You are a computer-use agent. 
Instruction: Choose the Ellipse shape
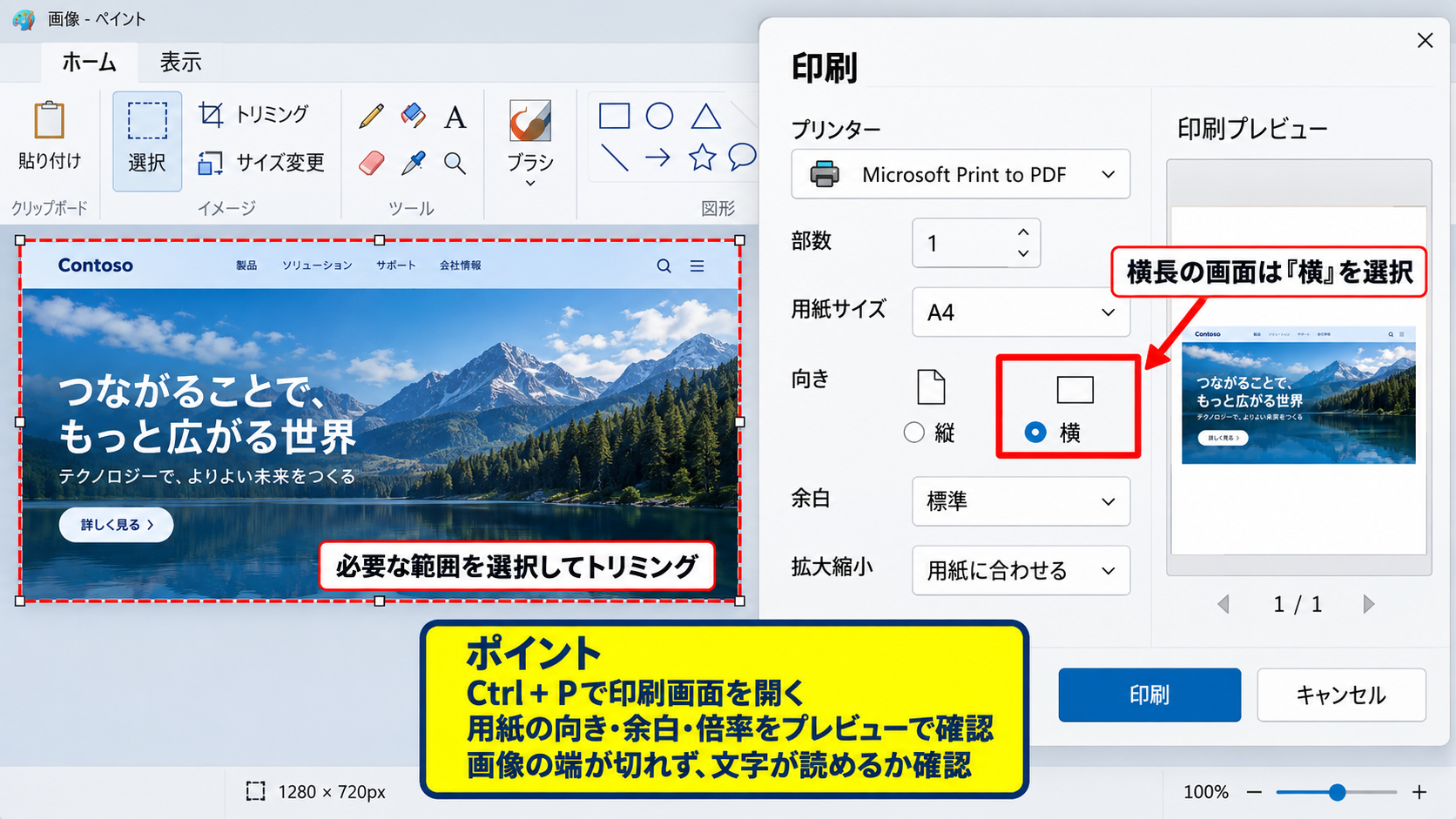pos(659,116)
